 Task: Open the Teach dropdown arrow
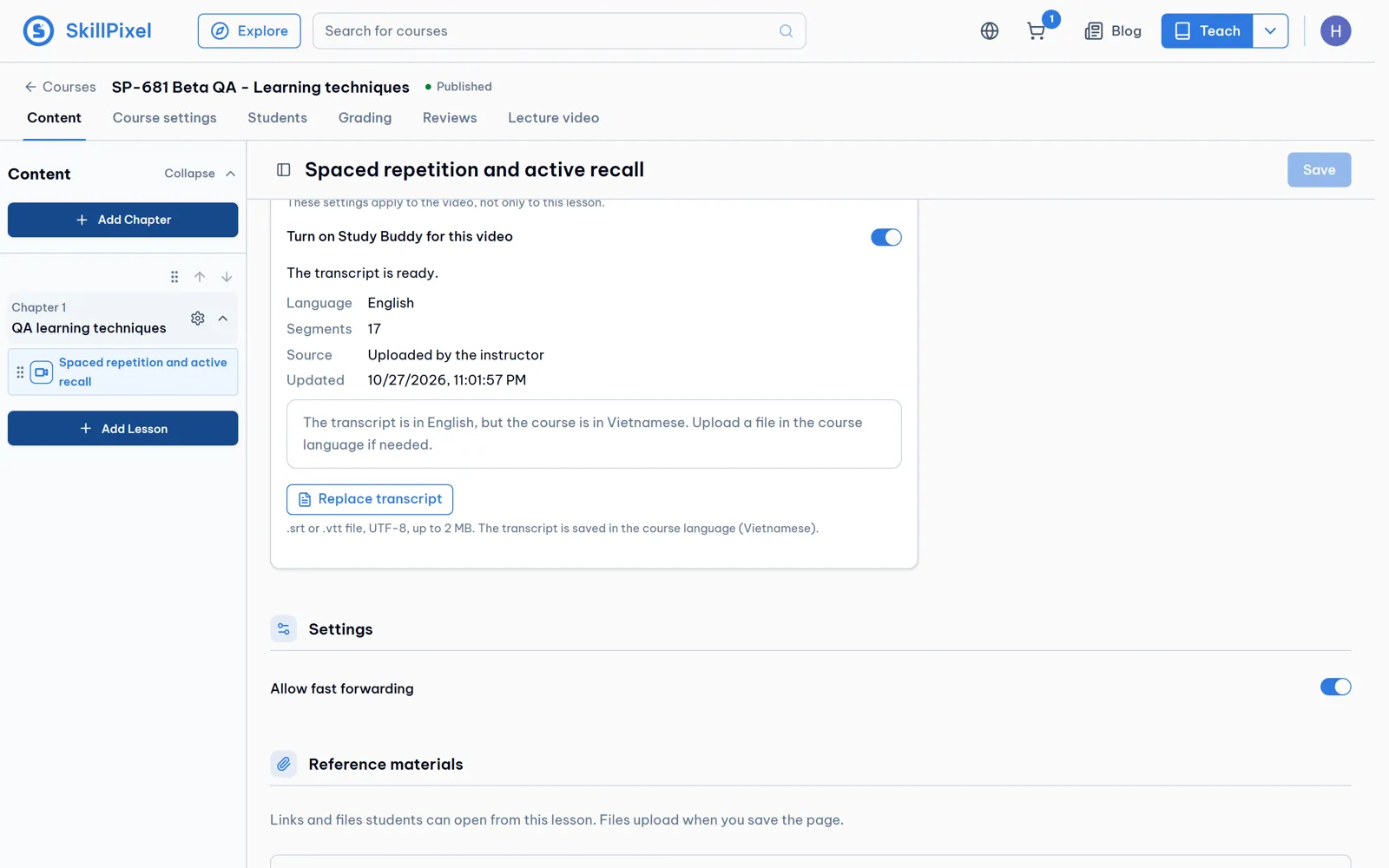[1270, 31]
